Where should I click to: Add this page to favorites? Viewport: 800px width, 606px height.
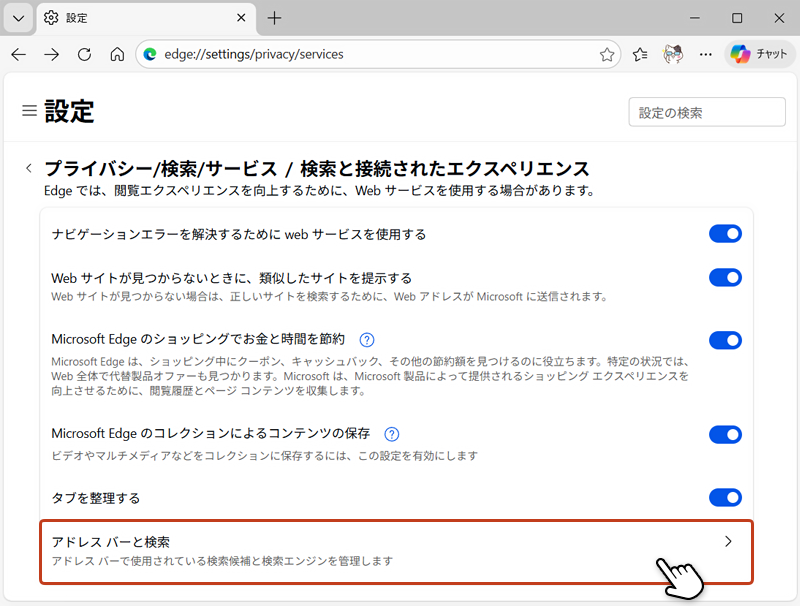(x=607, y=55)
